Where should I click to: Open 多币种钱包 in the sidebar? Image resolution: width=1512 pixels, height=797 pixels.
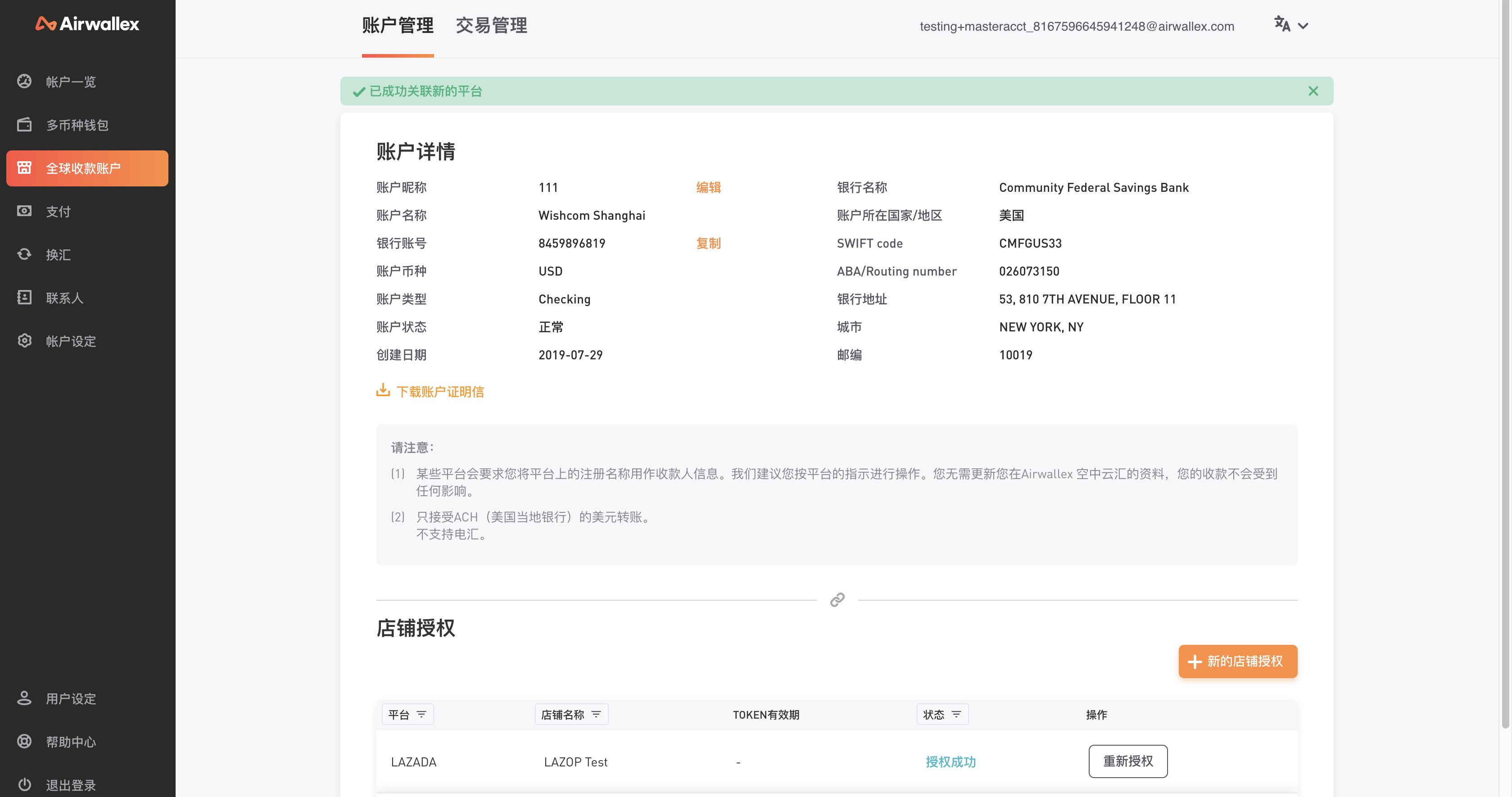click(x=87, y=125)
